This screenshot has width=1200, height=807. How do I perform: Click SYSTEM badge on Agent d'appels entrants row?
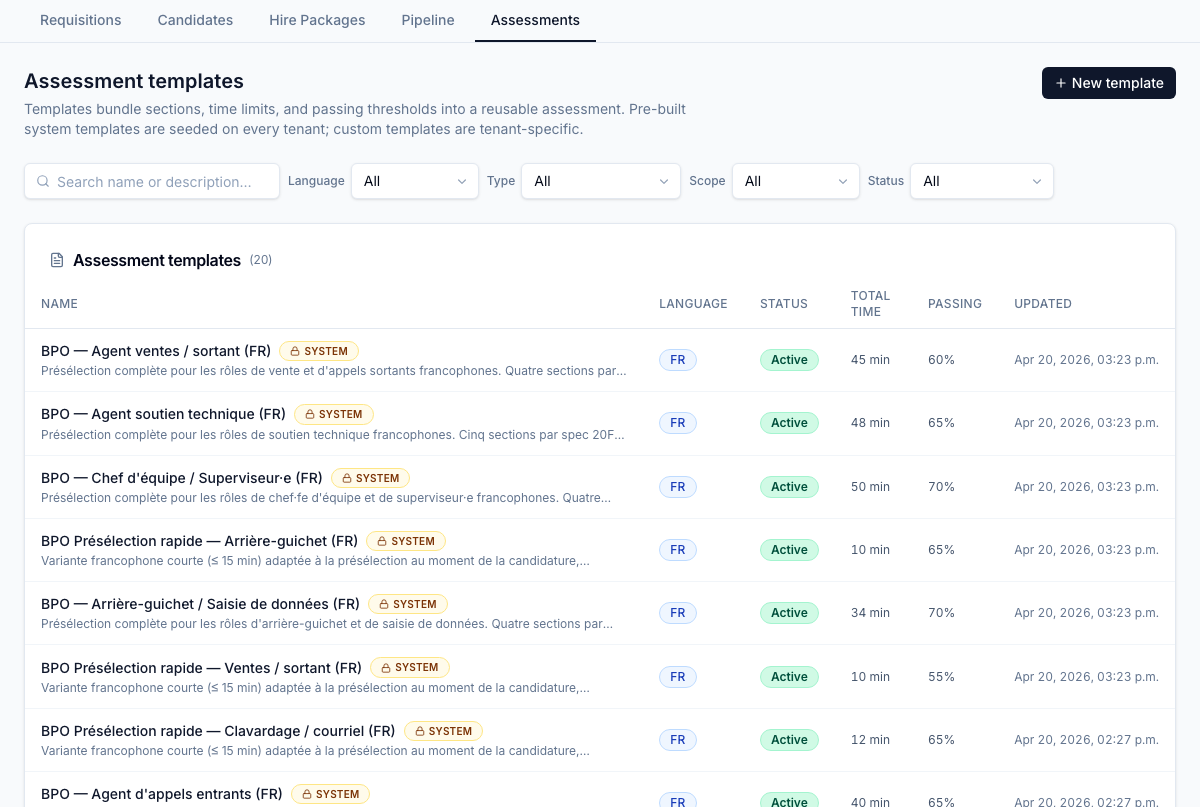pos(330,794)
